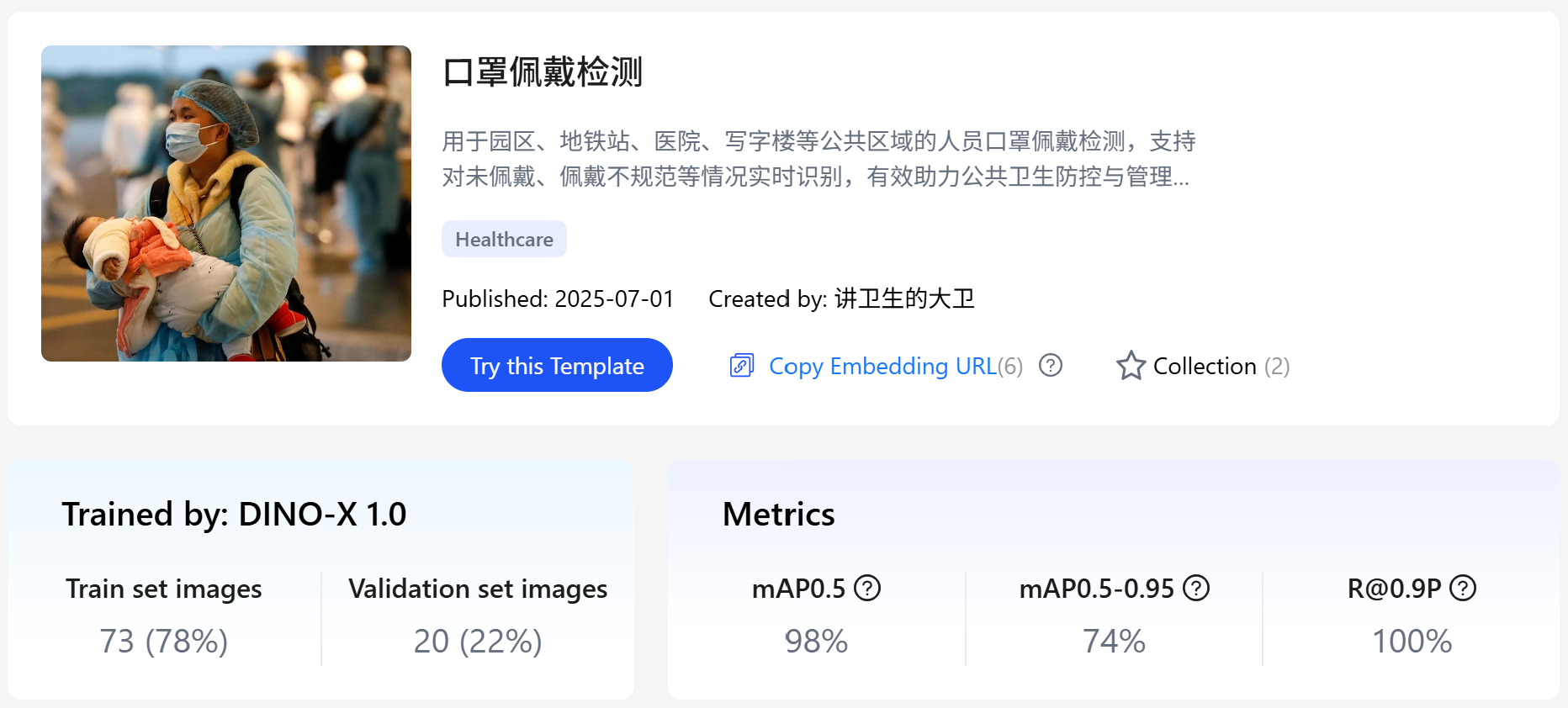
Task: Click the R@0.9P value 100%
Action: point(1412,641)
